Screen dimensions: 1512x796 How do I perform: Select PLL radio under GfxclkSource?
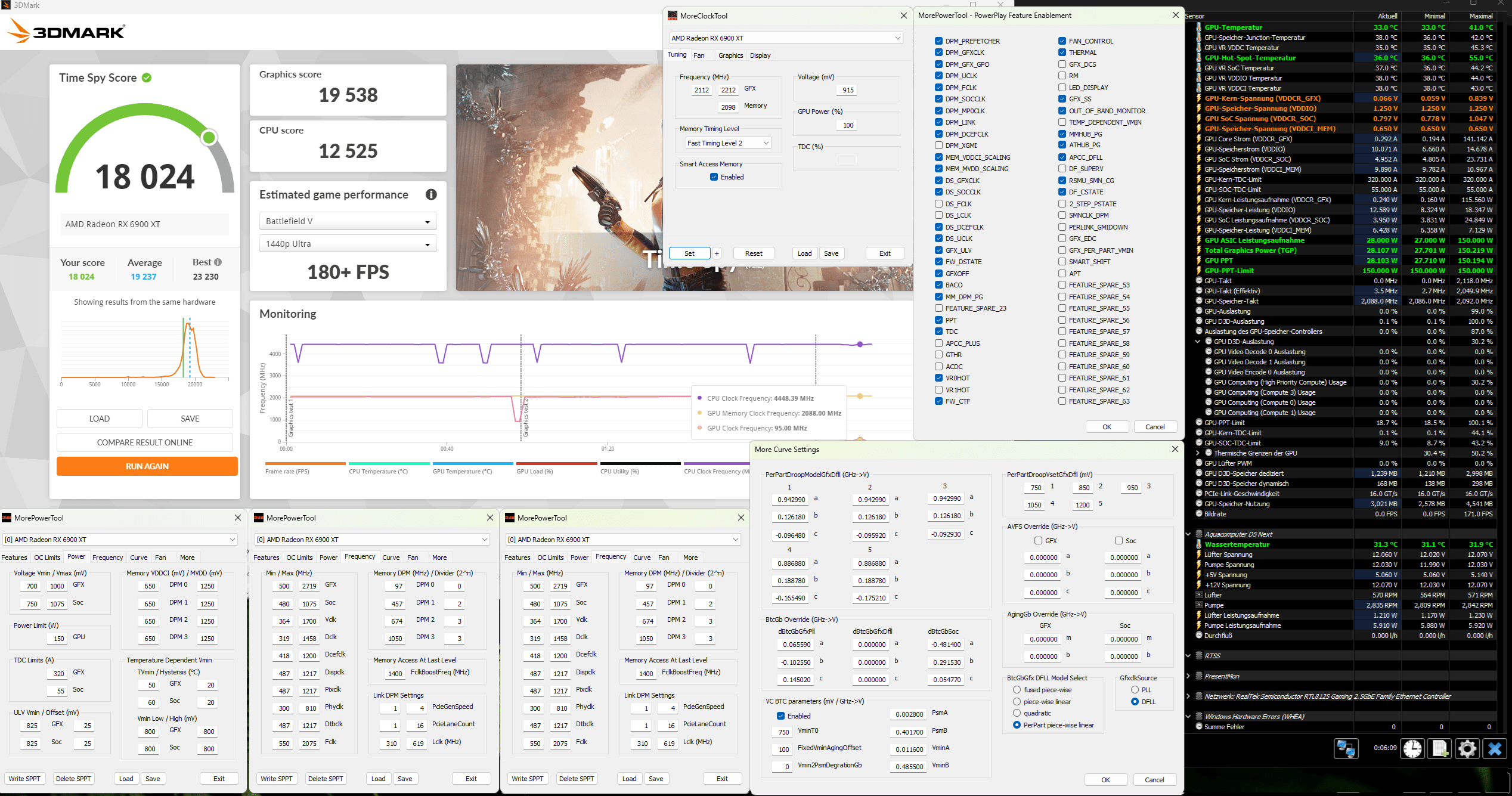pyautogui.click(x=1135, y=690)
